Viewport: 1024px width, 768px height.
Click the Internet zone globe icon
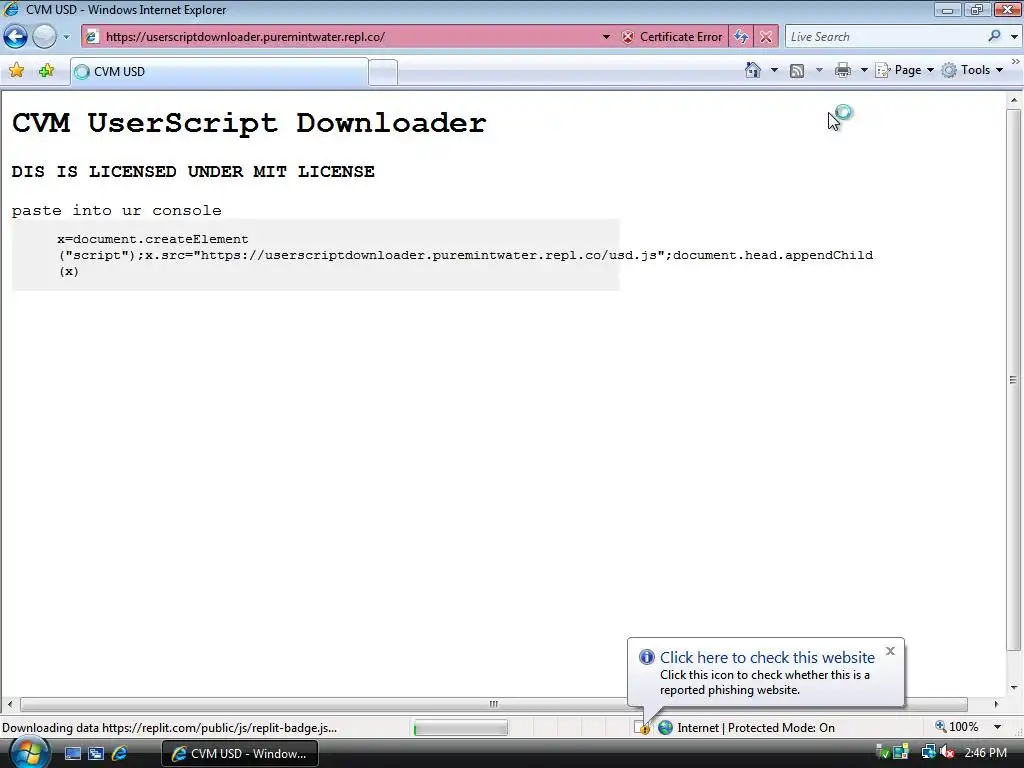[665, 728]
